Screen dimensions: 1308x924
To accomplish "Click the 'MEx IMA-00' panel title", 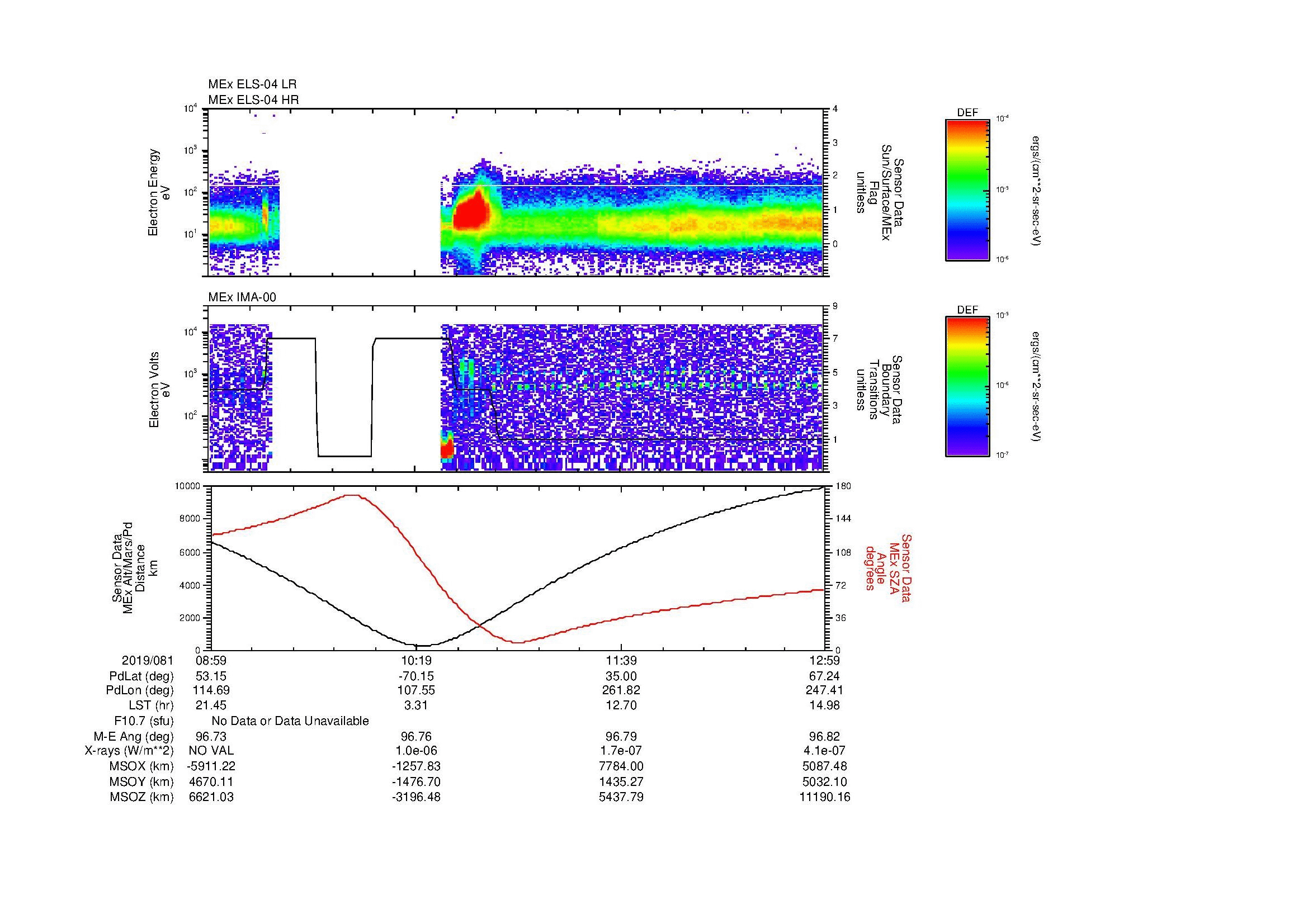I will (242, 297).
